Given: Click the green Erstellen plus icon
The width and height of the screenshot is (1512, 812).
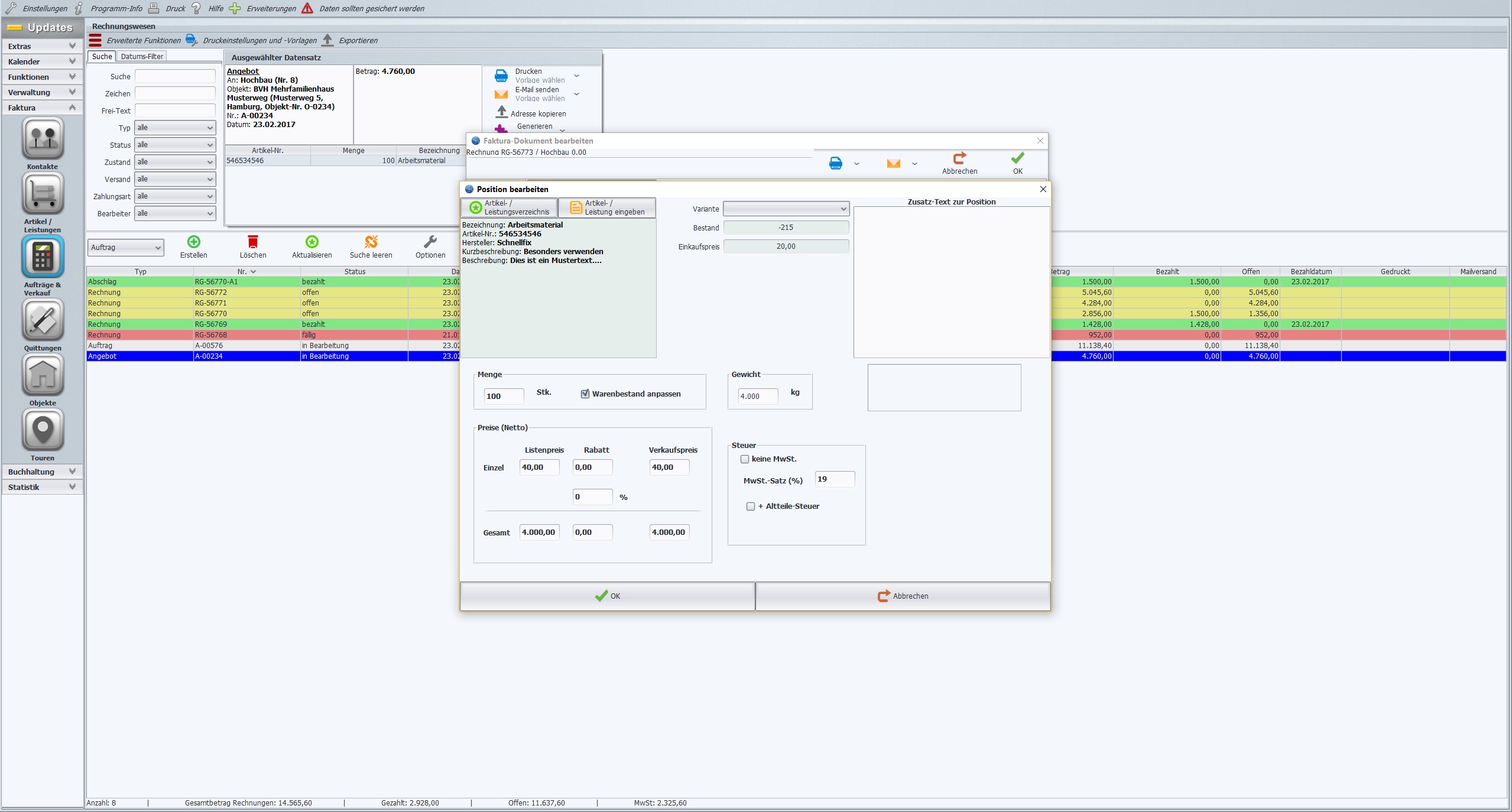Looking at the screenshot, I should [x=193, y=242].
